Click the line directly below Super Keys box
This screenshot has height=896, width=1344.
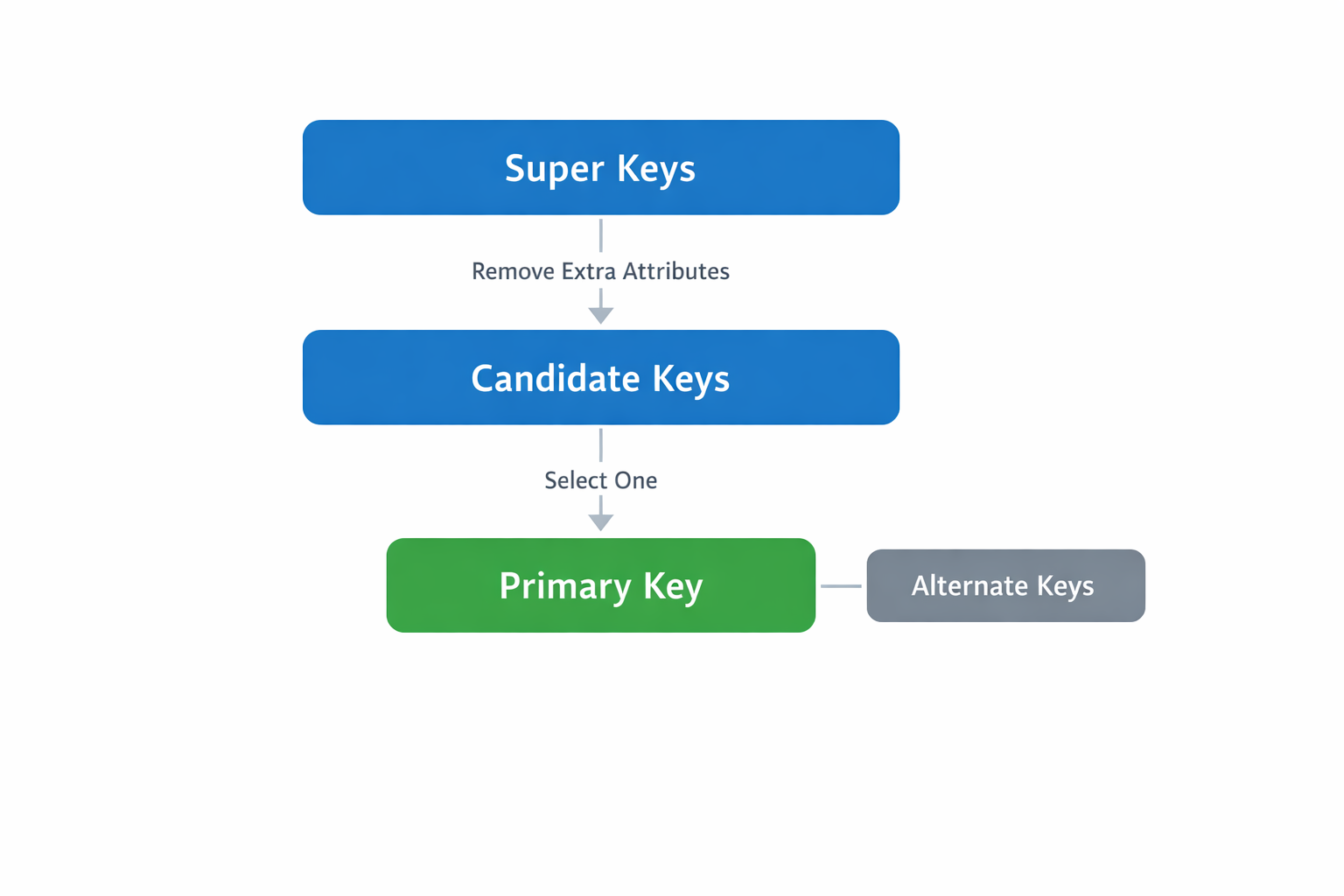click(600, 235)
